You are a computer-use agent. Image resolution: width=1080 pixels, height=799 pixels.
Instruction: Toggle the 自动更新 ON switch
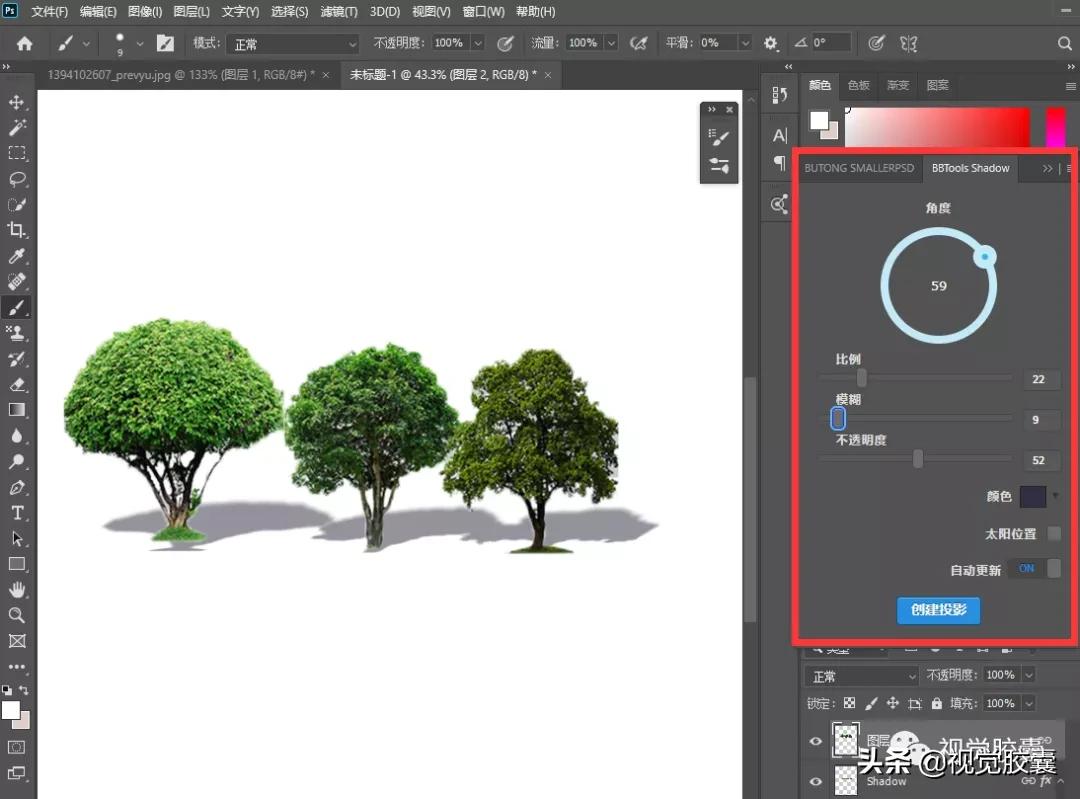(1035, 568)
